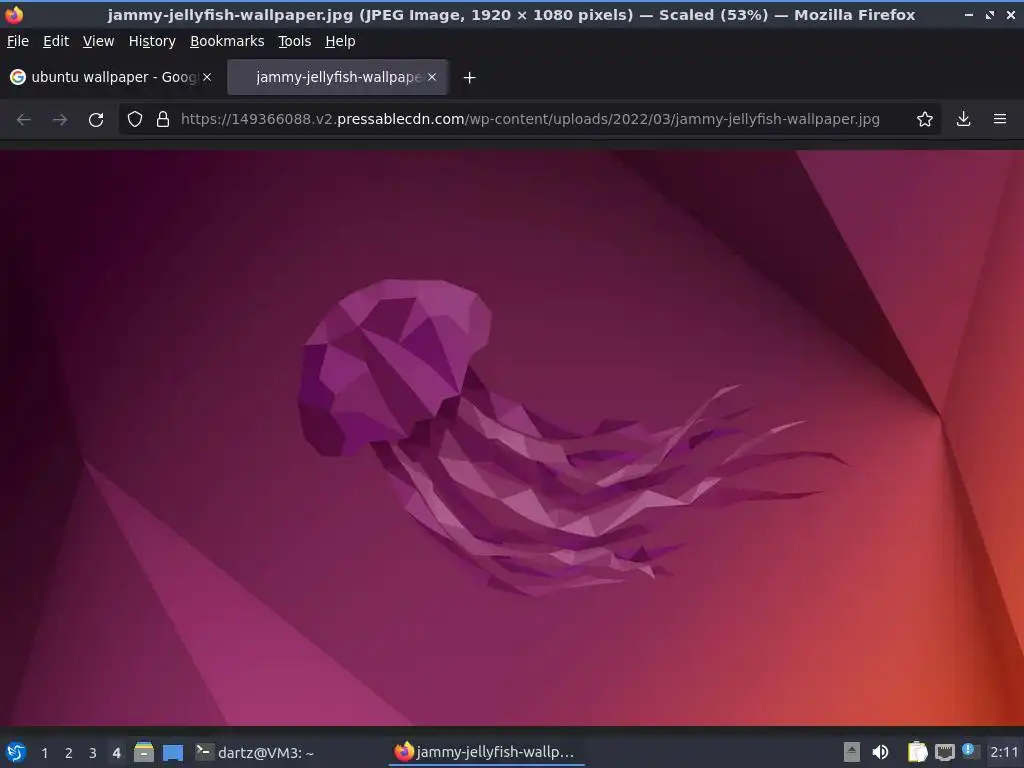Click the 2:11 panel clock
Screen dimensions: 1024x768
click(1004, 752)
